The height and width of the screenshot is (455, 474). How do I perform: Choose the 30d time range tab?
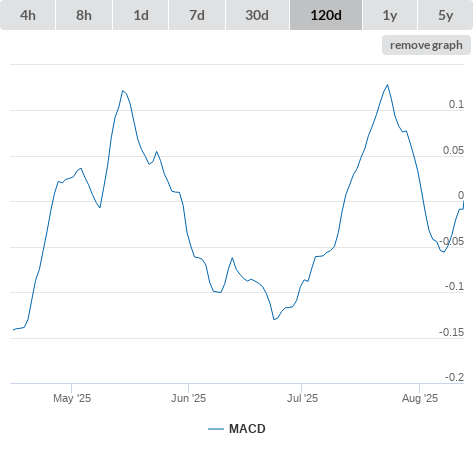[x=257, y=15]
